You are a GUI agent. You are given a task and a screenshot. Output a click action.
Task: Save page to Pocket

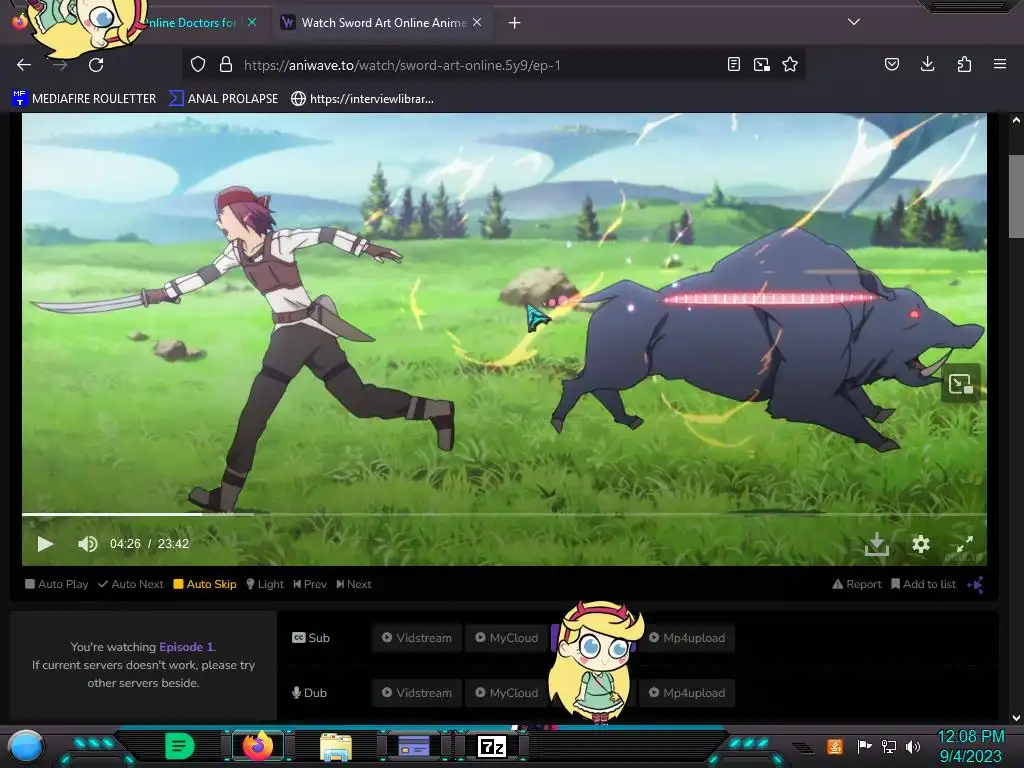(891, 64)
